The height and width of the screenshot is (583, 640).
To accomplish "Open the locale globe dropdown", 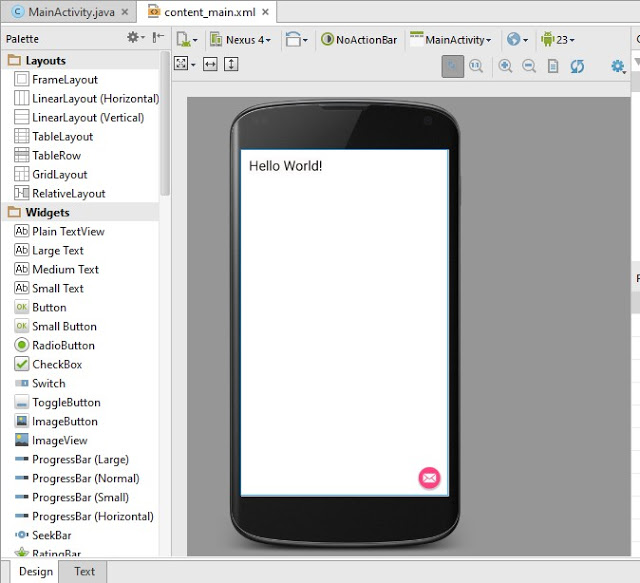I will [x=517, y=40].
